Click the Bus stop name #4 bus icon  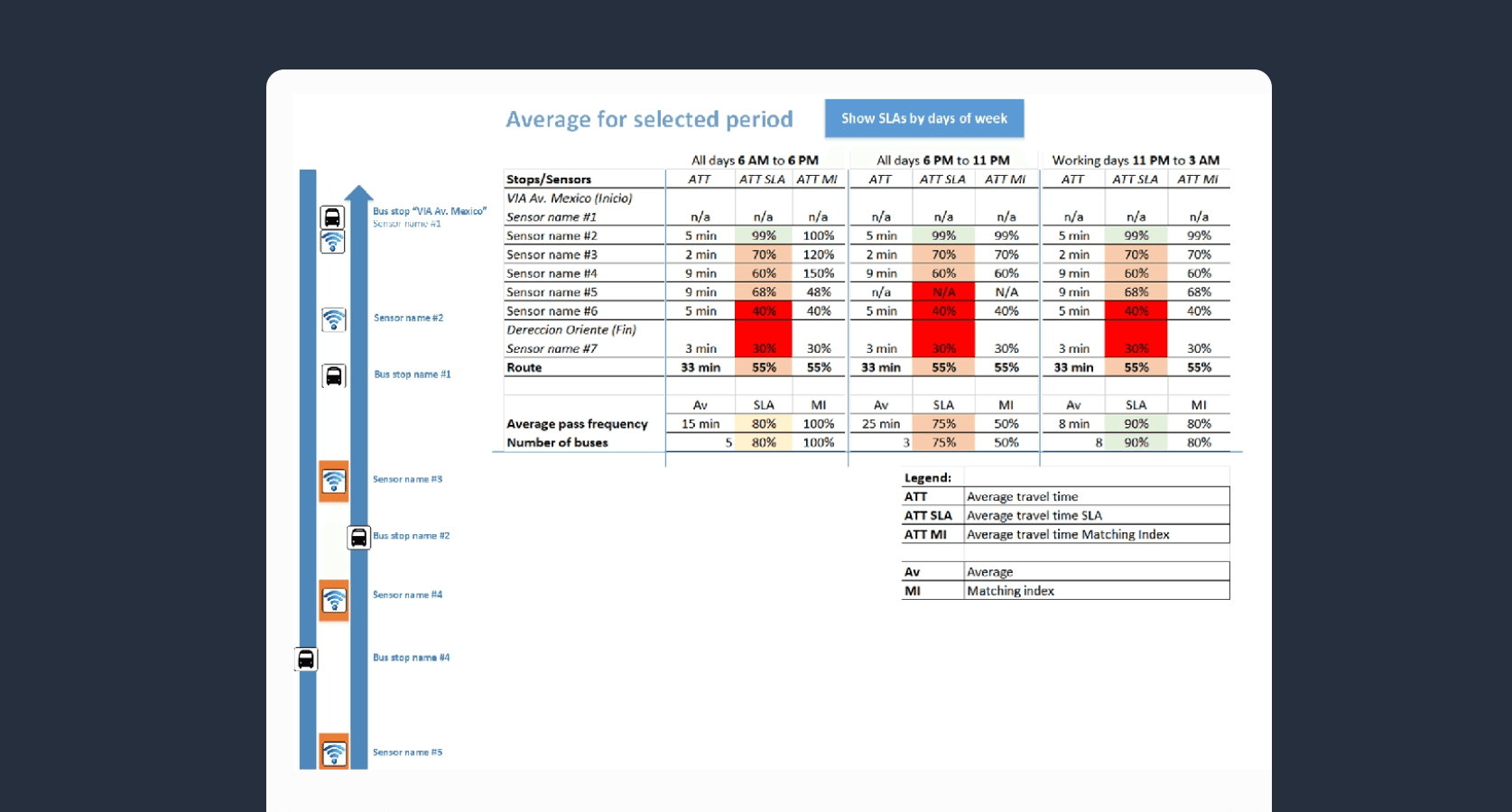point(306,659)
